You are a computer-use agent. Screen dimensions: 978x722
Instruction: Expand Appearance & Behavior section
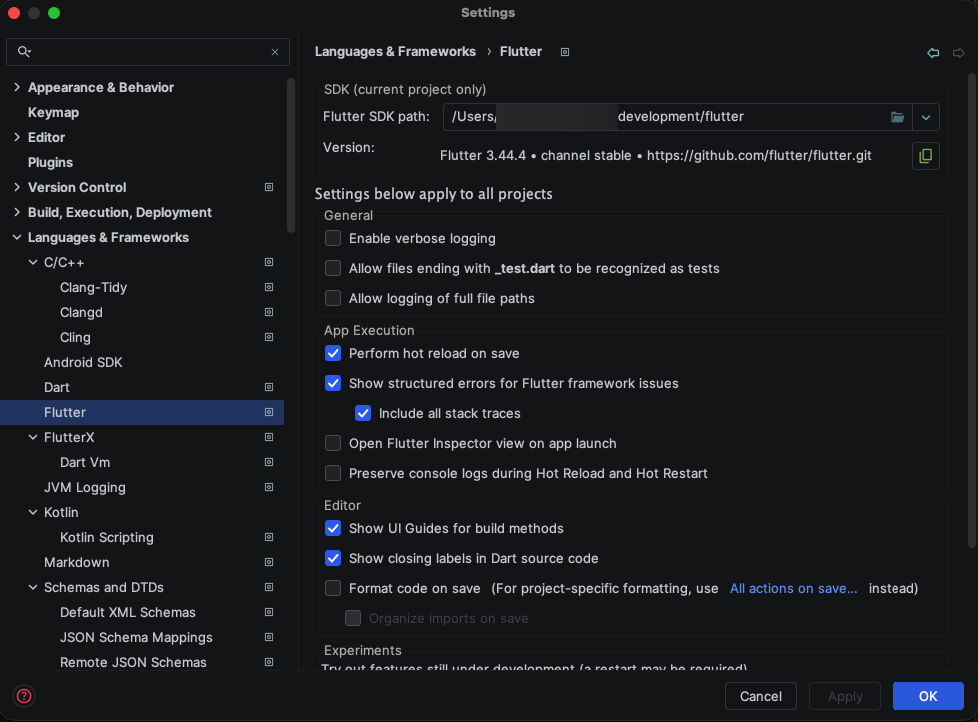click(17, 87)
